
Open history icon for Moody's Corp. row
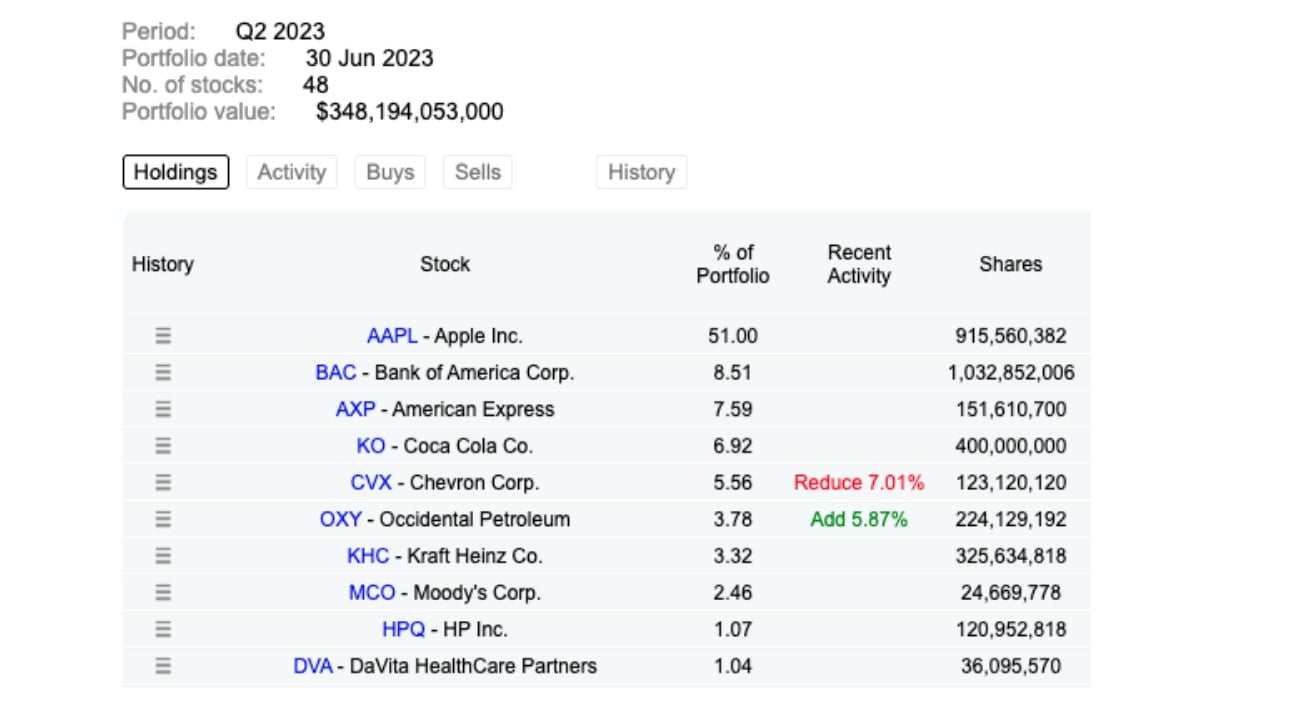[163, 593]
